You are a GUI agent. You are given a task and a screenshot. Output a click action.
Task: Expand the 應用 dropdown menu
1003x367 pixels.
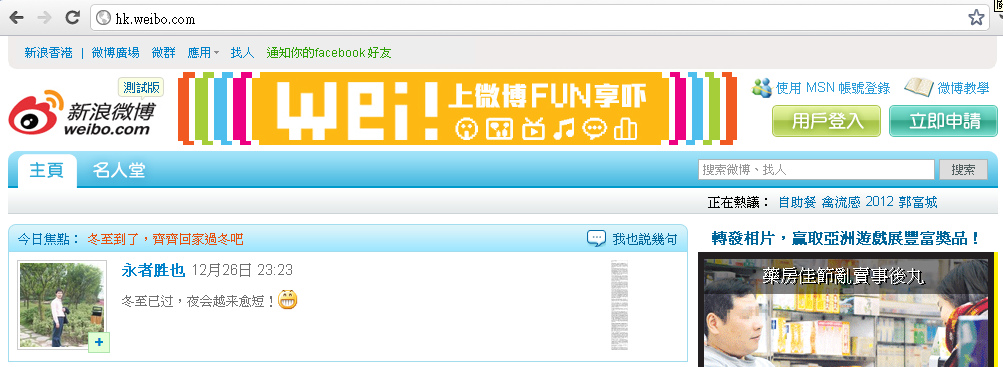click(x=203, y=53)
